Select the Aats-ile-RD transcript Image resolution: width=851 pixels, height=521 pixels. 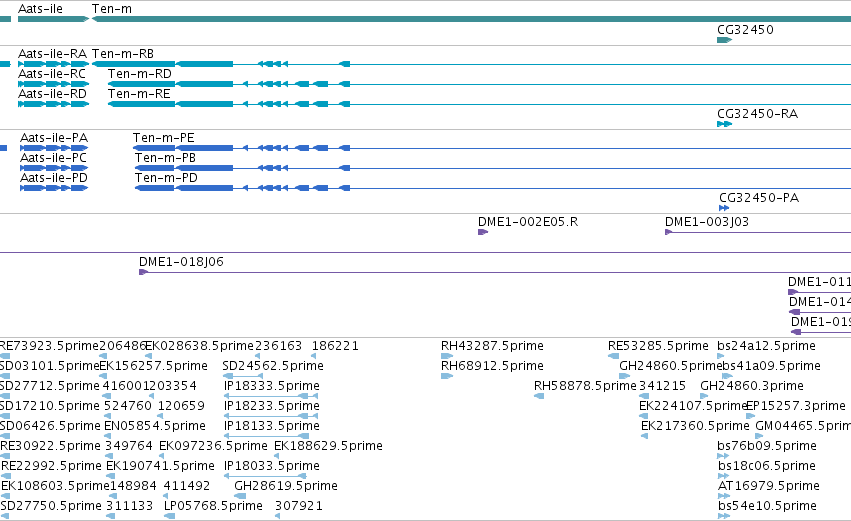click(53, 104)
